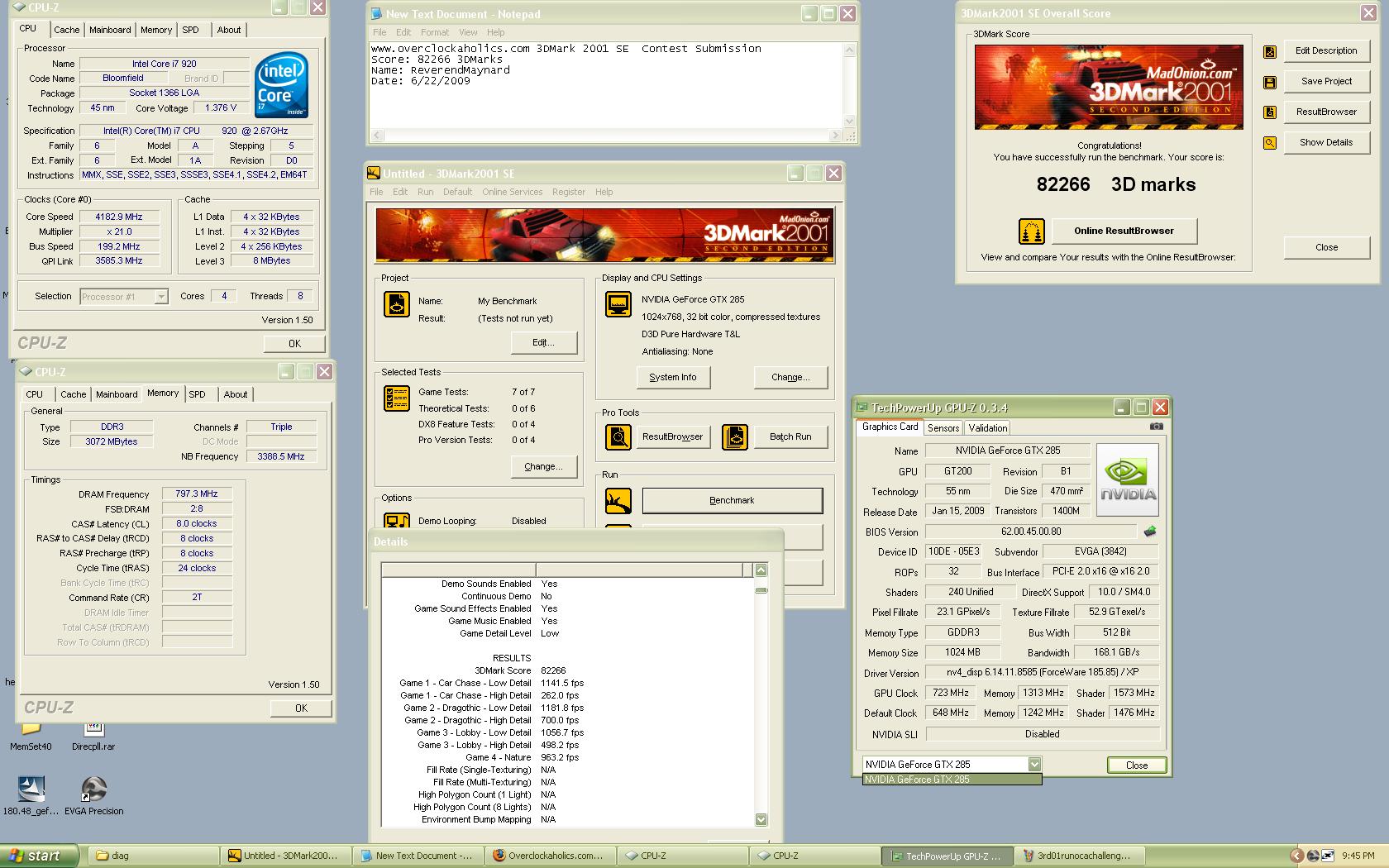Screen dimensions: 1389x868
Task: Open the 180.48_gef desktop installer icon
Action: click(x=31, y=796)
